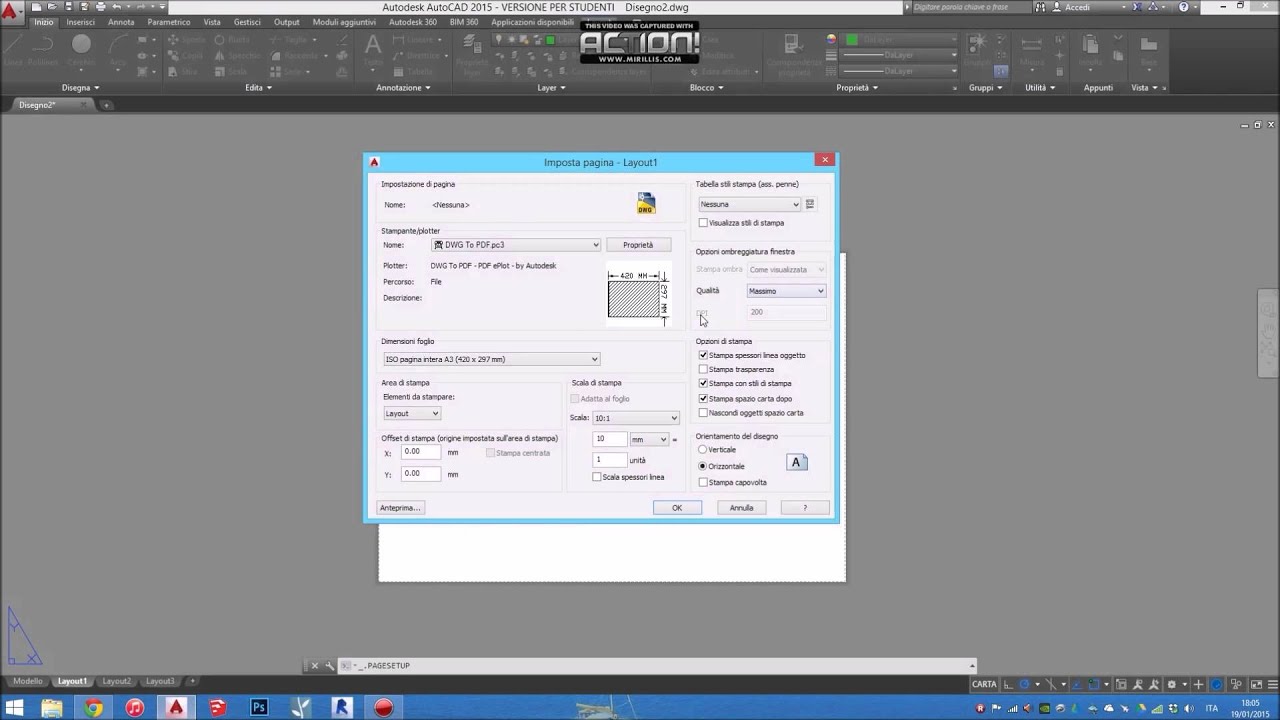Open the mm units dropdown in scale section
1280x720 pixels.
(649, 439)
